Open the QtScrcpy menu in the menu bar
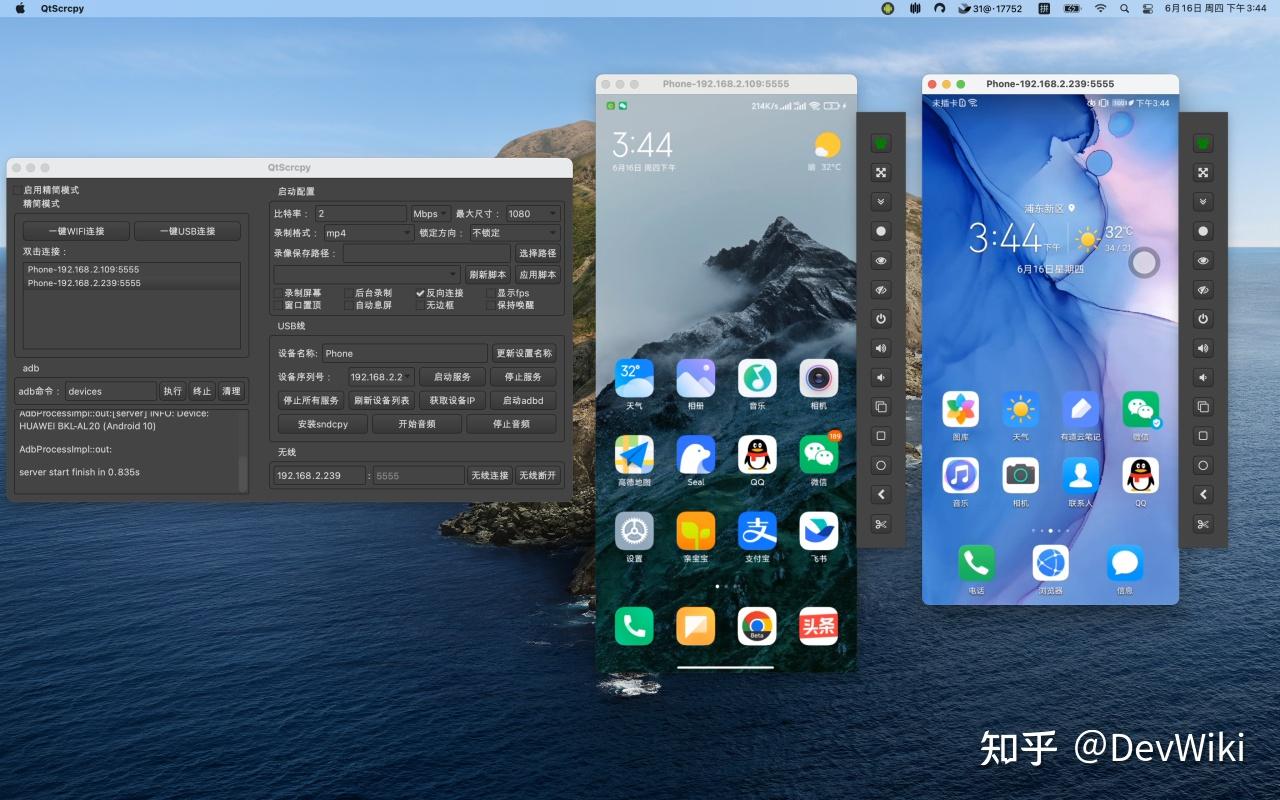1280x800 pixels. [60, 8]
